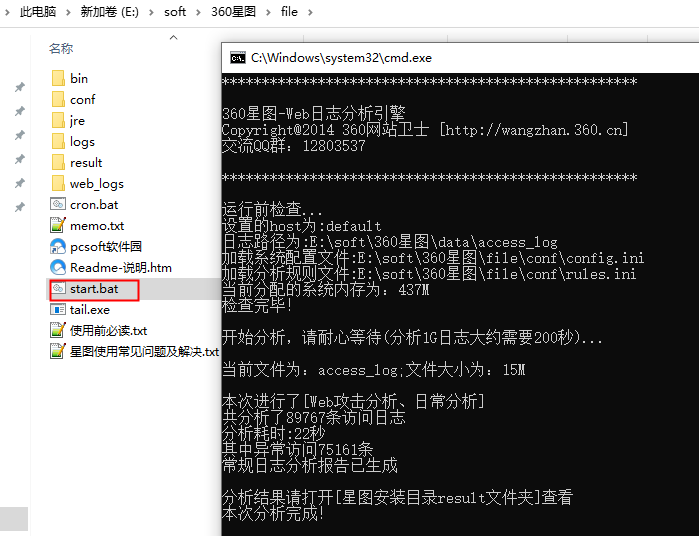Click the 共分析了89767条访问日志 line
Screen dimensions: 699x536
[313, 417]
